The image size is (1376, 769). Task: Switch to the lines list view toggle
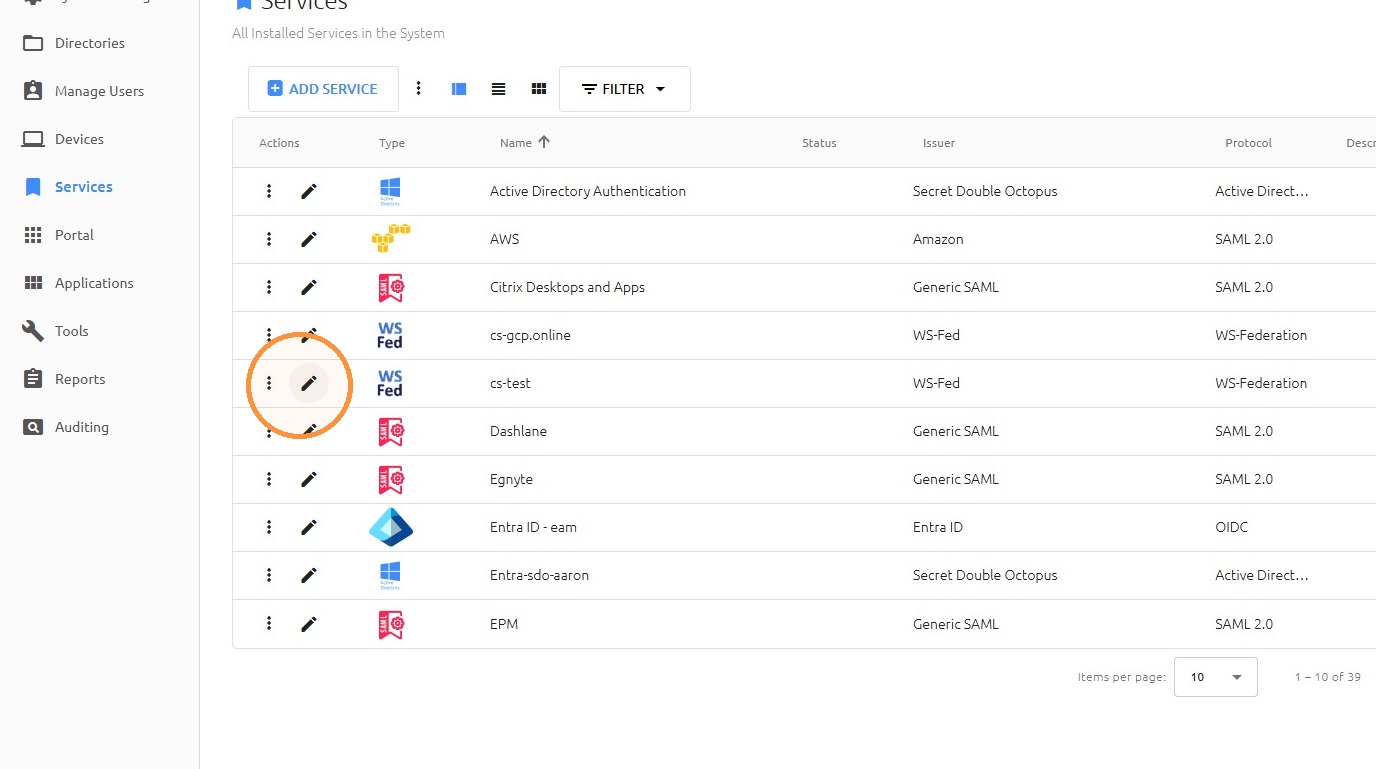coord(499,89)
